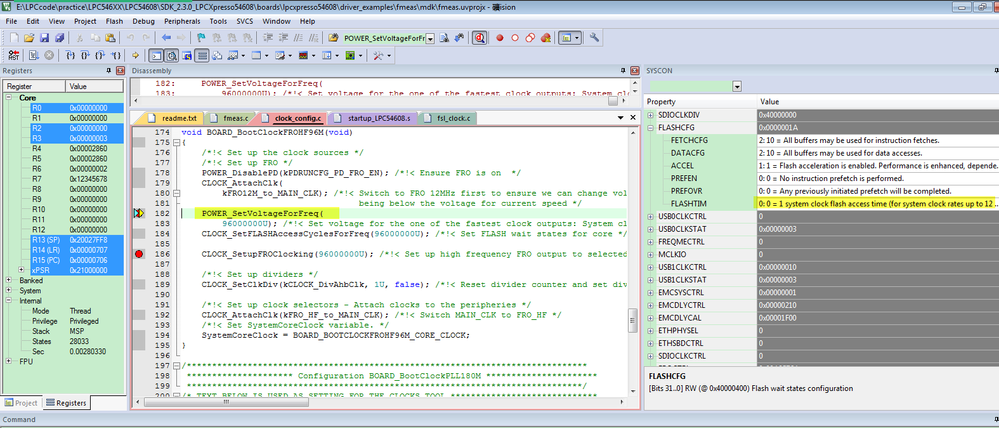The image size is (999, 428).
Task: Reset the CPU with RST button
Action: click(13, 55)
